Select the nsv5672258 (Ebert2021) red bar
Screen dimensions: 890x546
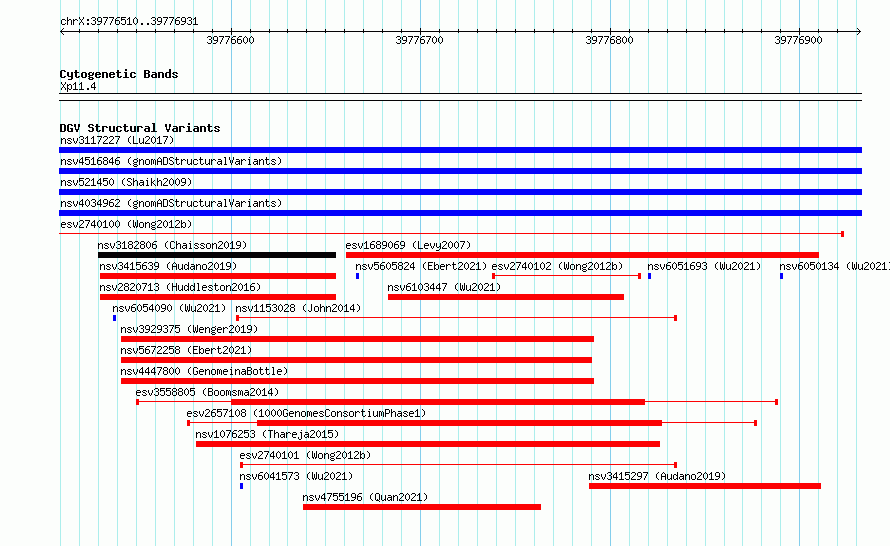tap(356, 360)
